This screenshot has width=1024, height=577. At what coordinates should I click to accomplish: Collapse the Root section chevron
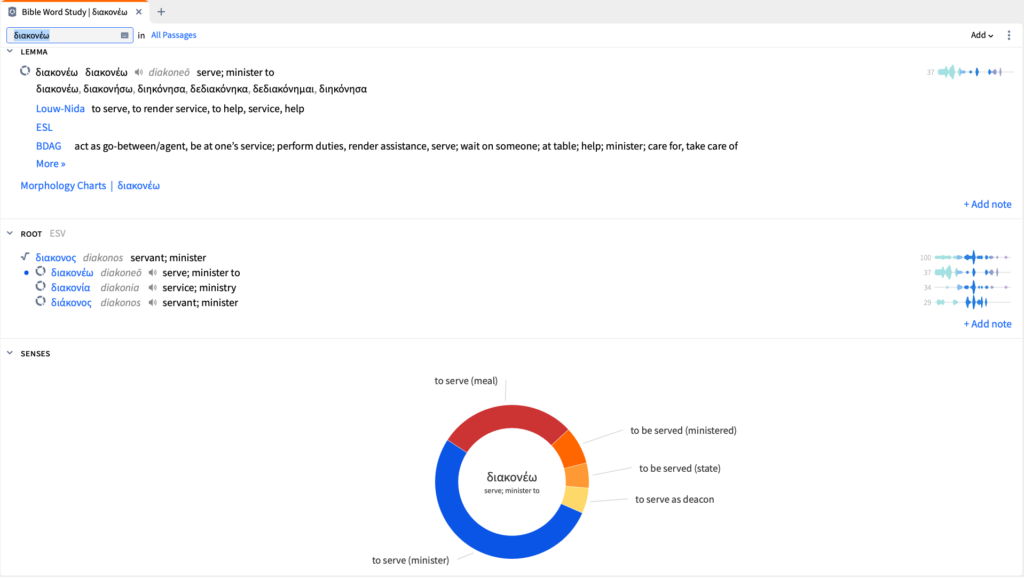10,233
